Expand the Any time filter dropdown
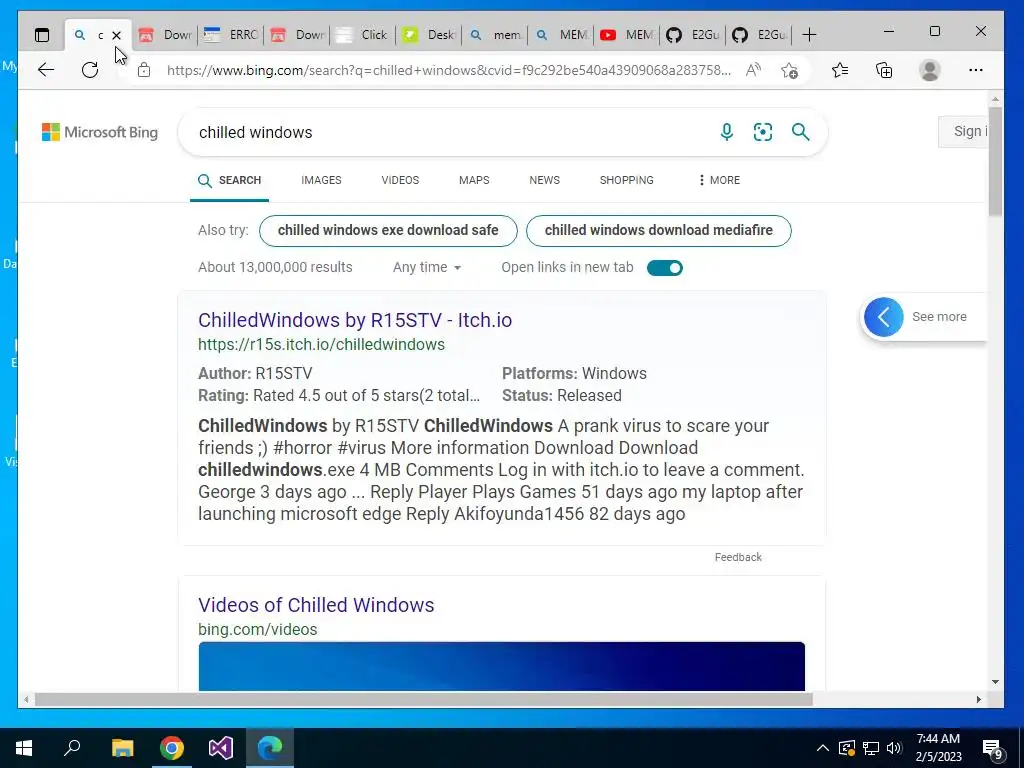1024x768 pixels. (x=426, y=267)
